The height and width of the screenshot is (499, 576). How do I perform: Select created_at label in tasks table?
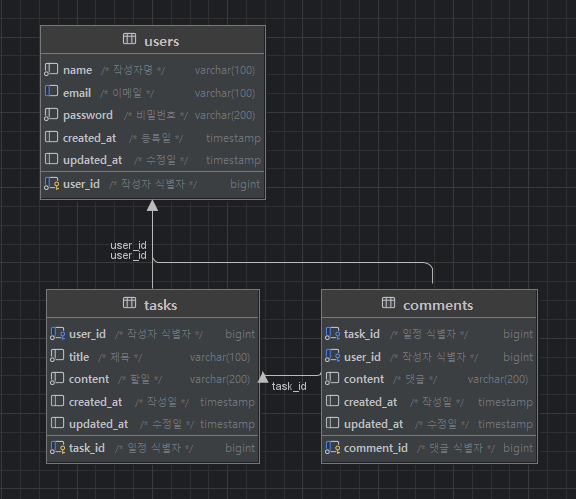95,402
